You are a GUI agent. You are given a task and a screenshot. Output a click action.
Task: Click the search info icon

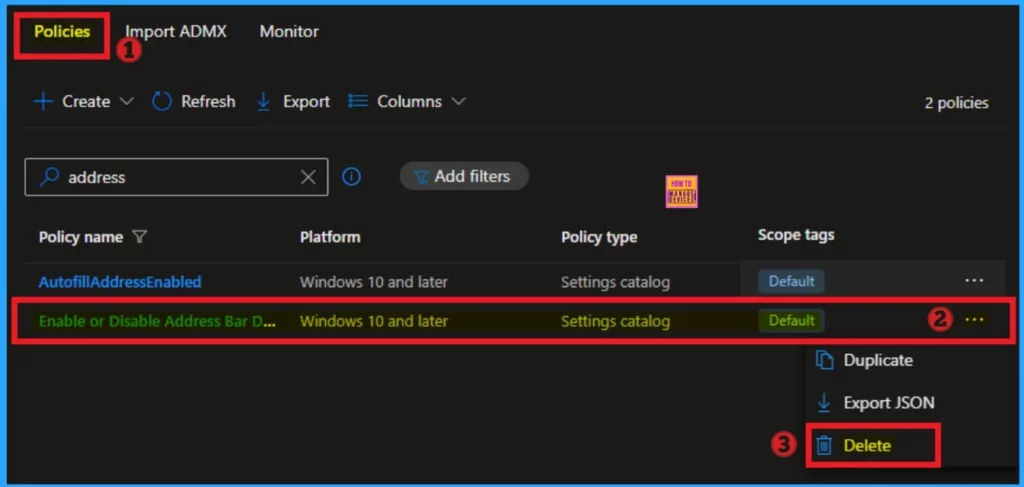[x=351, y=176]
